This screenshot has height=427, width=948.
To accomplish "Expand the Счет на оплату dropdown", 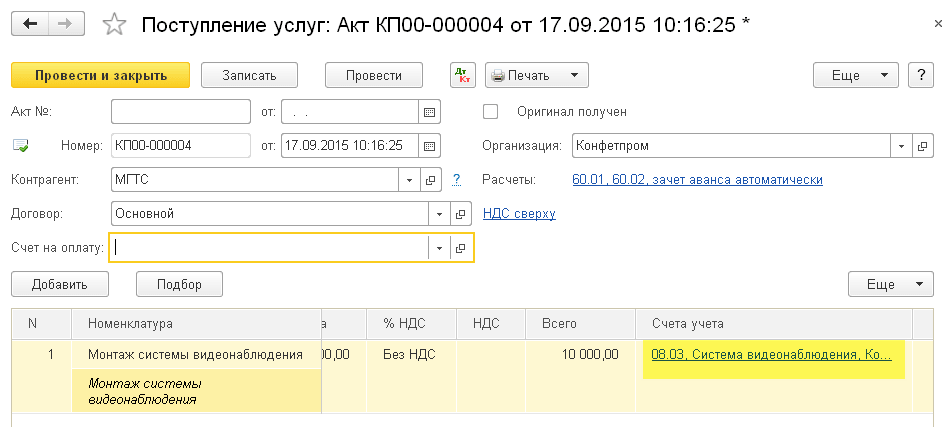I will 439,248.
